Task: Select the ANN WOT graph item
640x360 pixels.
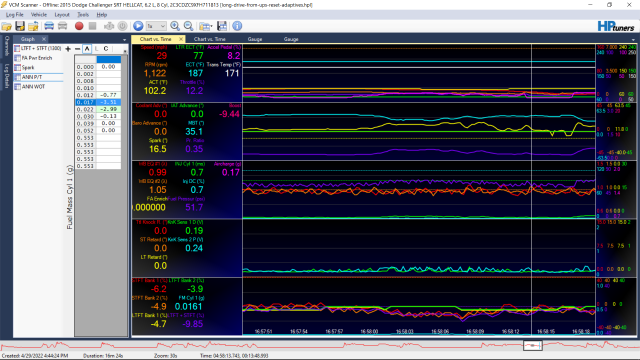Action: coord(33,87)
